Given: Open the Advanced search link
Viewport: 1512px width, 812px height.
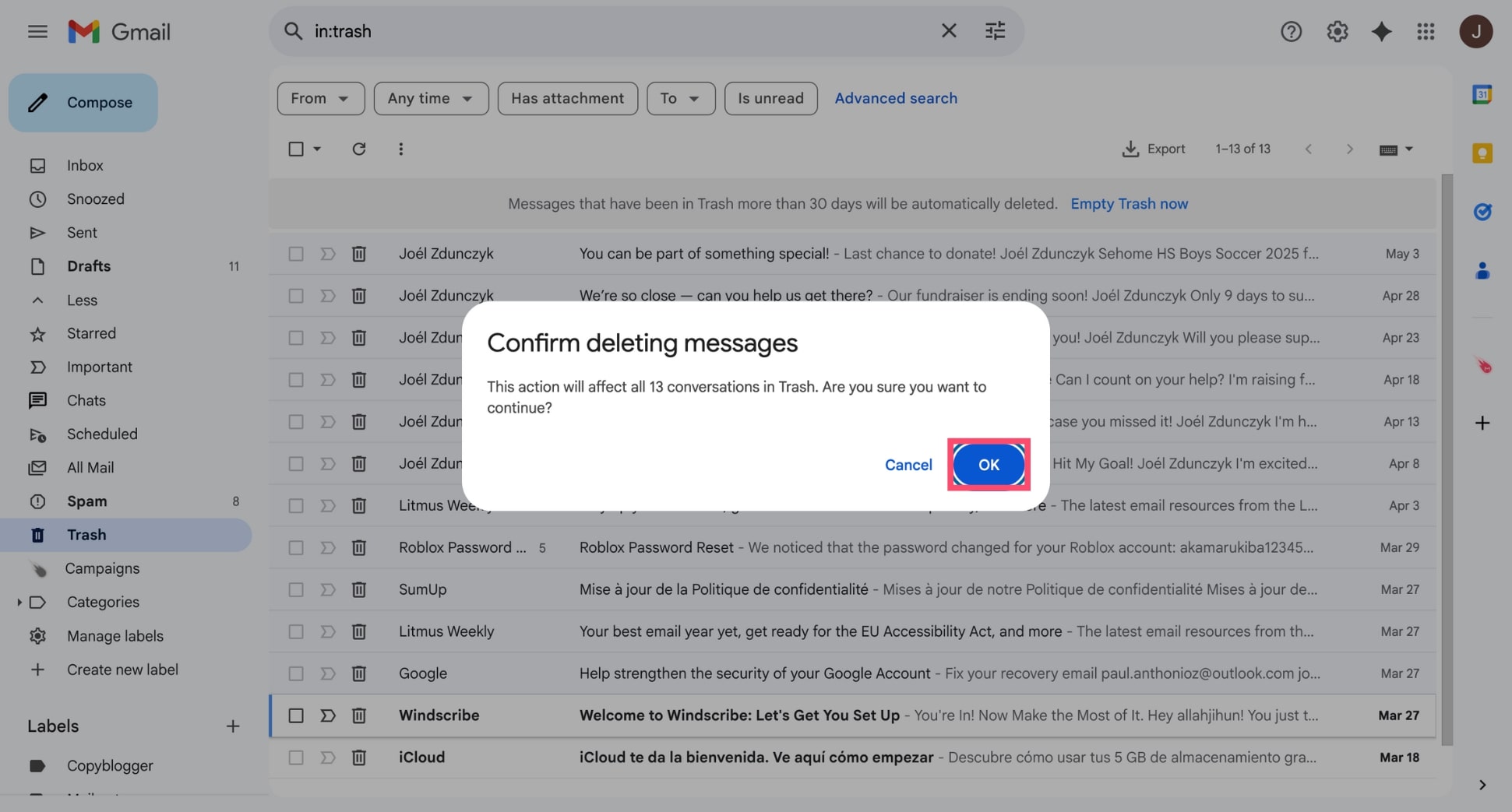Looking at the screenshot, I should coord(896,98).
